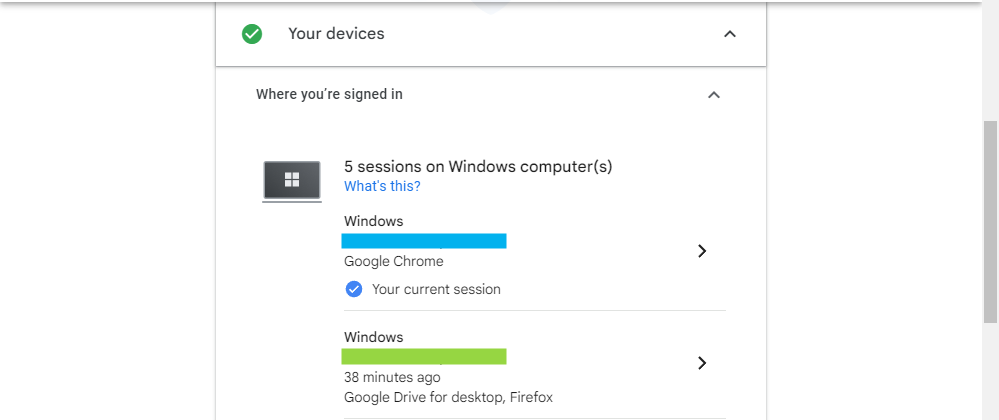Click the blue current session check icon
The height and width of the screenshot is (420, 999).
[353, 289]
